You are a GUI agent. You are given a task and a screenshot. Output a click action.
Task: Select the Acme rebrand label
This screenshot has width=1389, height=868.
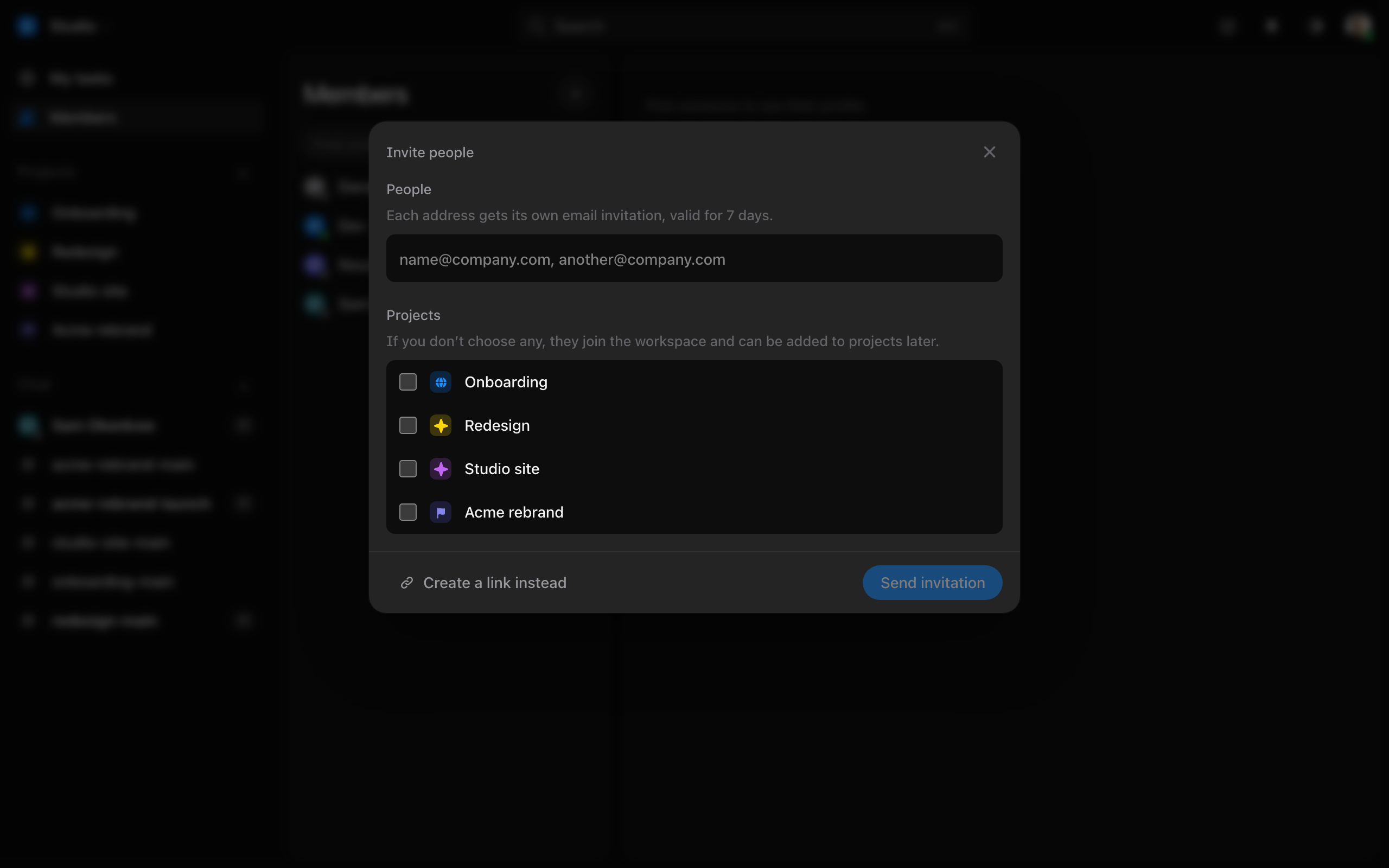(514, 512)
